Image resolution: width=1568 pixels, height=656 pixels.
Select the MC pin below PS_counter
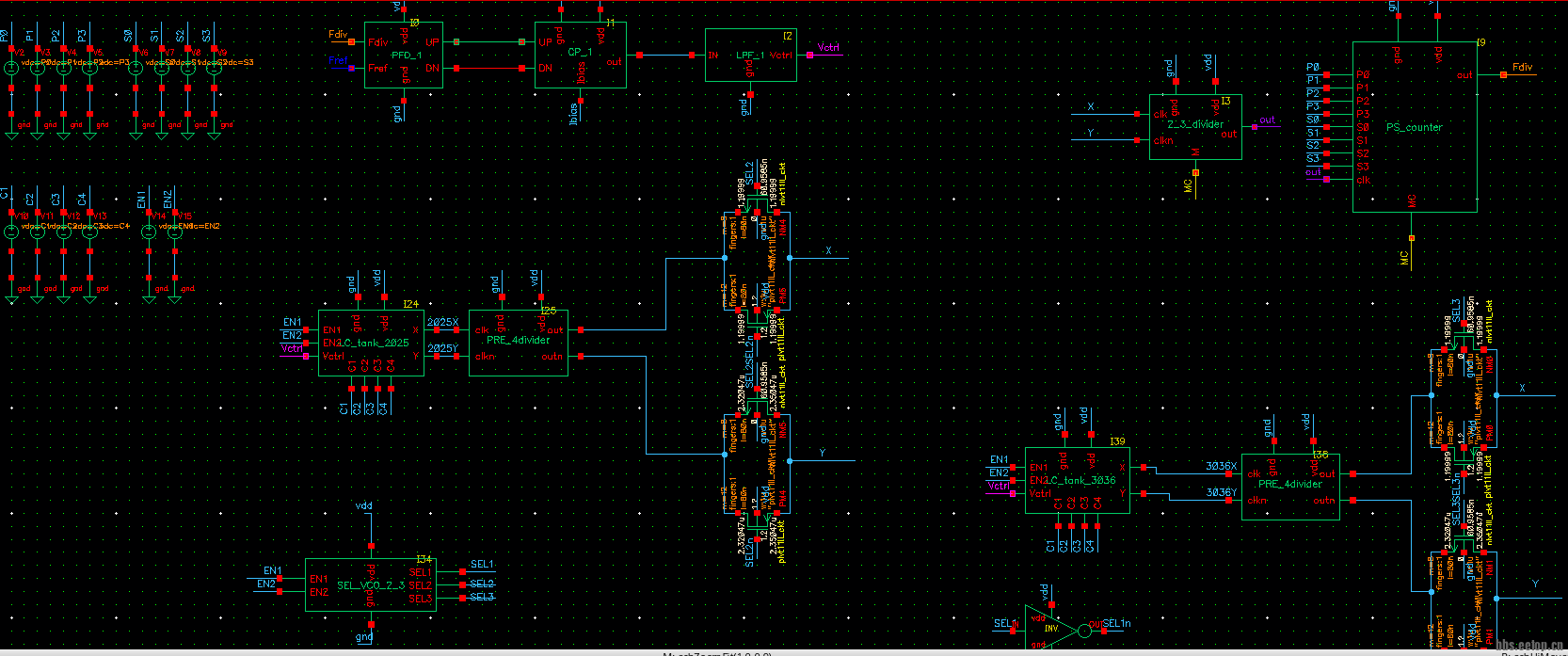pos(1411,238)
